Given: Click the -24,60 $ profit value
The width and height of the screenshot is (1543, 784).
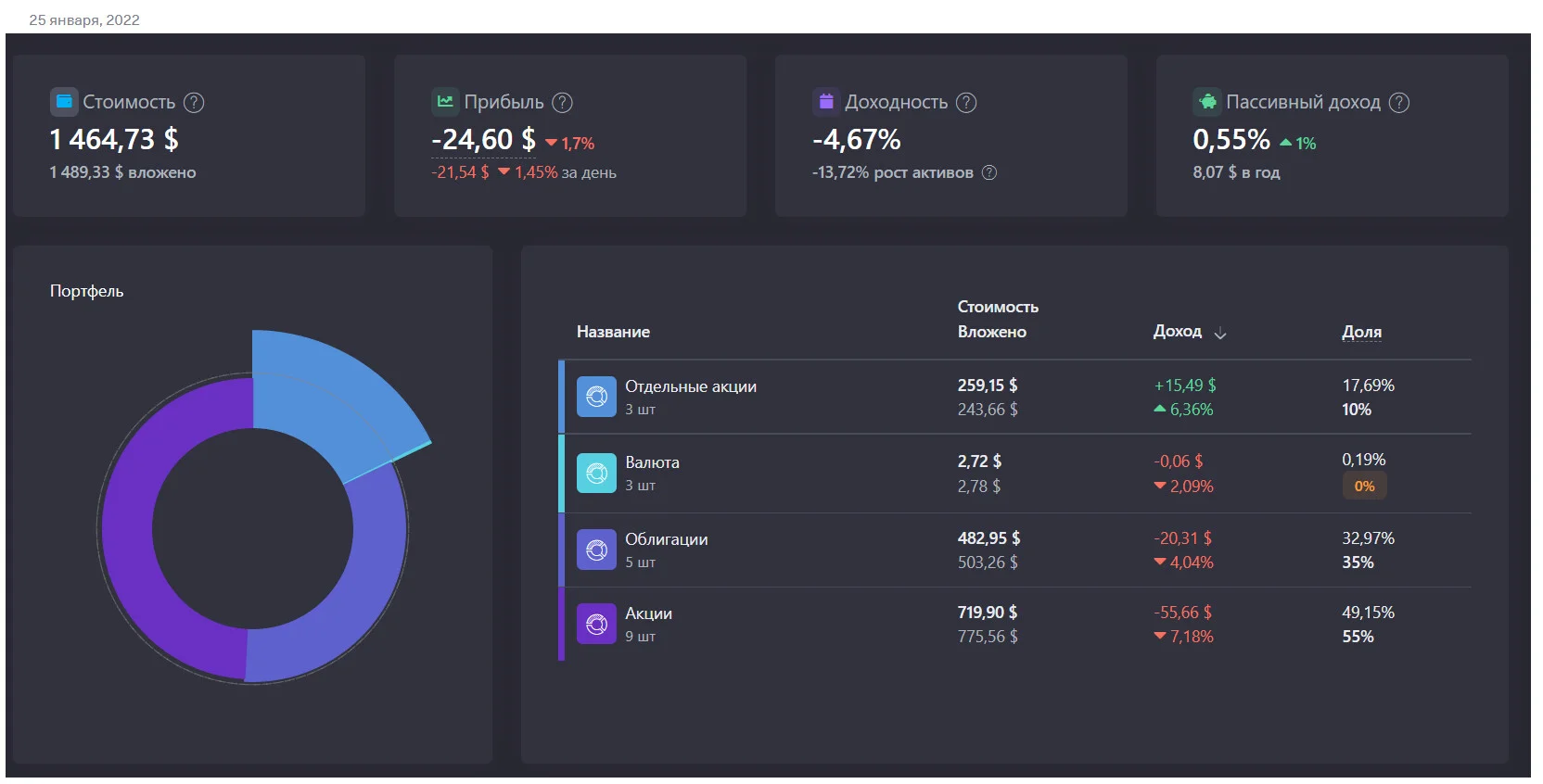Looking at the screenshot, I should (483, 139).
